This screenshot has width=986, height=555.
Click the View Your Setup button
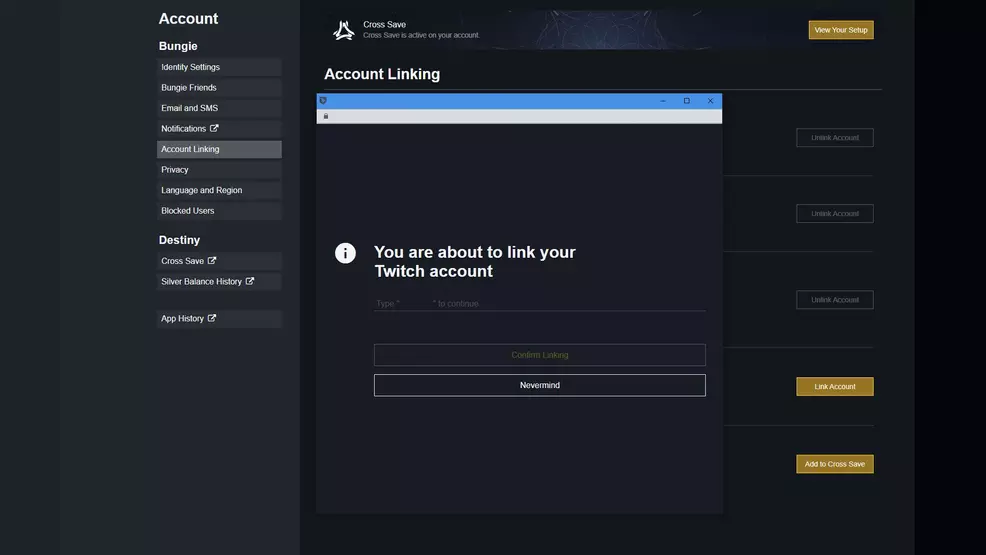[x=840, y=30]
